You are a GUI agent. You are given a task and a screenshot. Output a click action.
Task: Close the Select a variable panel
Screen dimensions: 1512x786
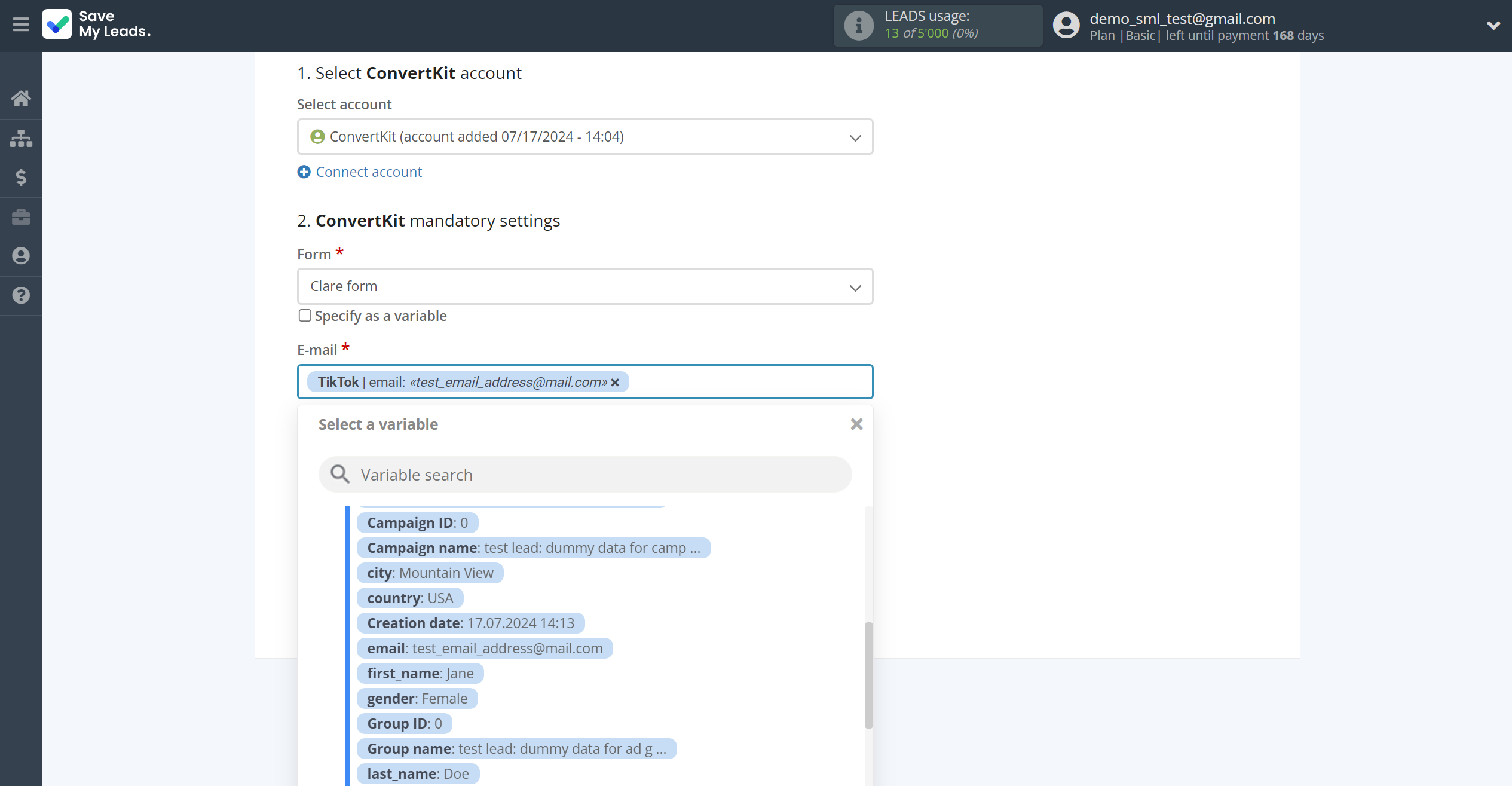(856, 424)
